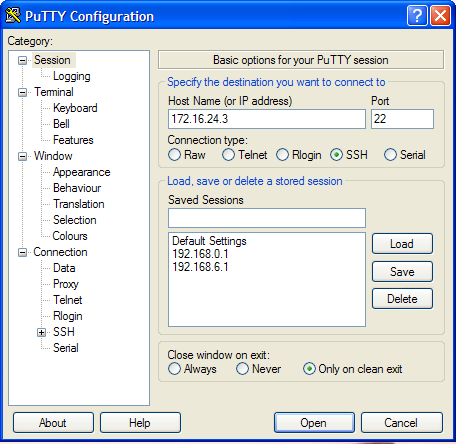Click the Save session button

point(402,272)
